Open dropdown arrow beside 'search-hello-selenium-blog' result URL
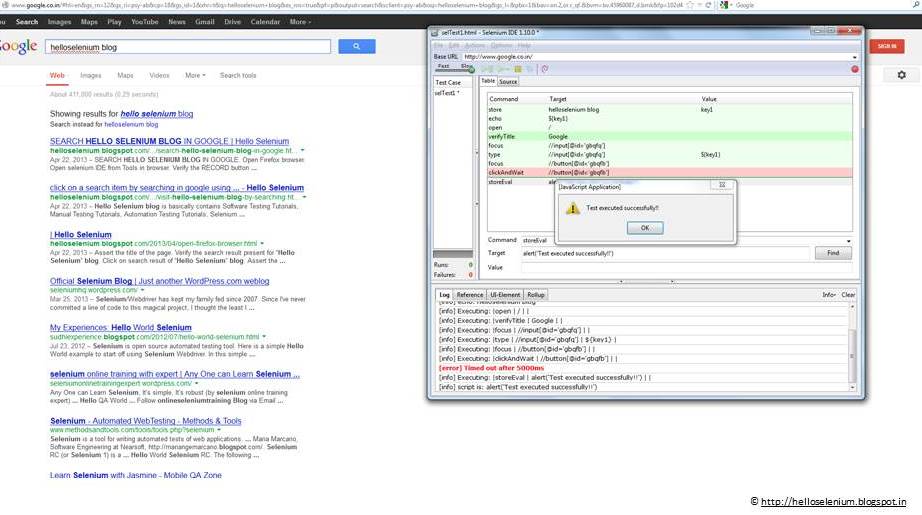Screen dimensions: 922x515 point(303,151)
